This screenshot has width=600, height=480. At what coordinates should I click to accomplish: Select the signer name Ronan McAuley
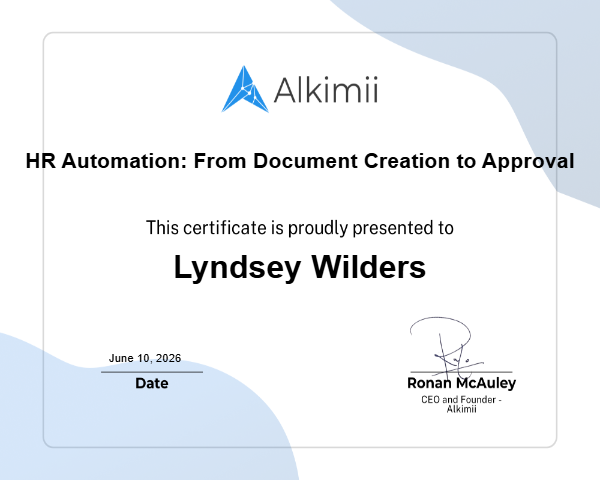(461, 383)
